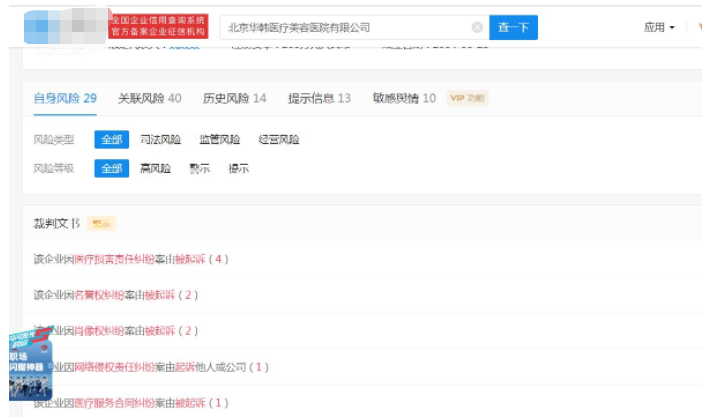Viewport: 708px width, 417px height.
Task: Open 名誉权纠纷 被起诉 (2) entry
Action: tap(116, 295)
